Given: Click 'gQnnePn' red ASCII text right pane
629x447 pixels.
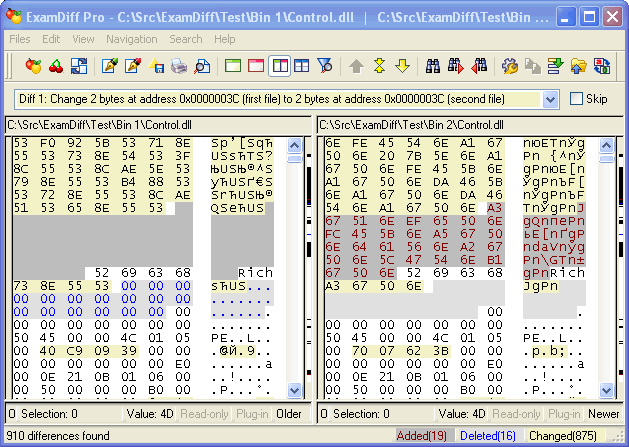Looking at the screenshot, I should (x=554, y=221).
